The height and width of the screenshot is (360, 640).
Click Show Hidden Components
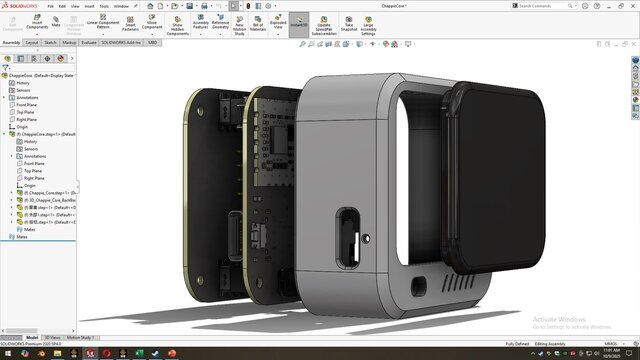[178, 26]
